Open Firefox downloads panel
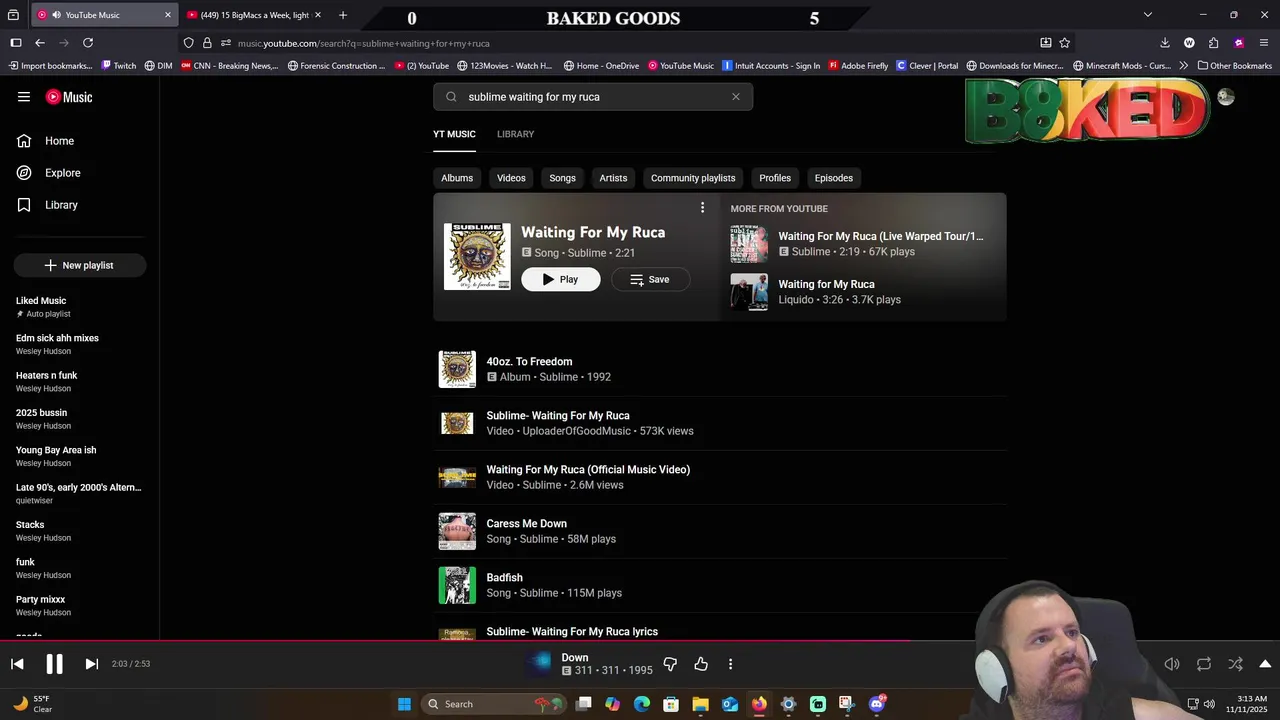The width and height of the screenshot is (1280, 720). pyautogui.click(x=1165, y=43)
